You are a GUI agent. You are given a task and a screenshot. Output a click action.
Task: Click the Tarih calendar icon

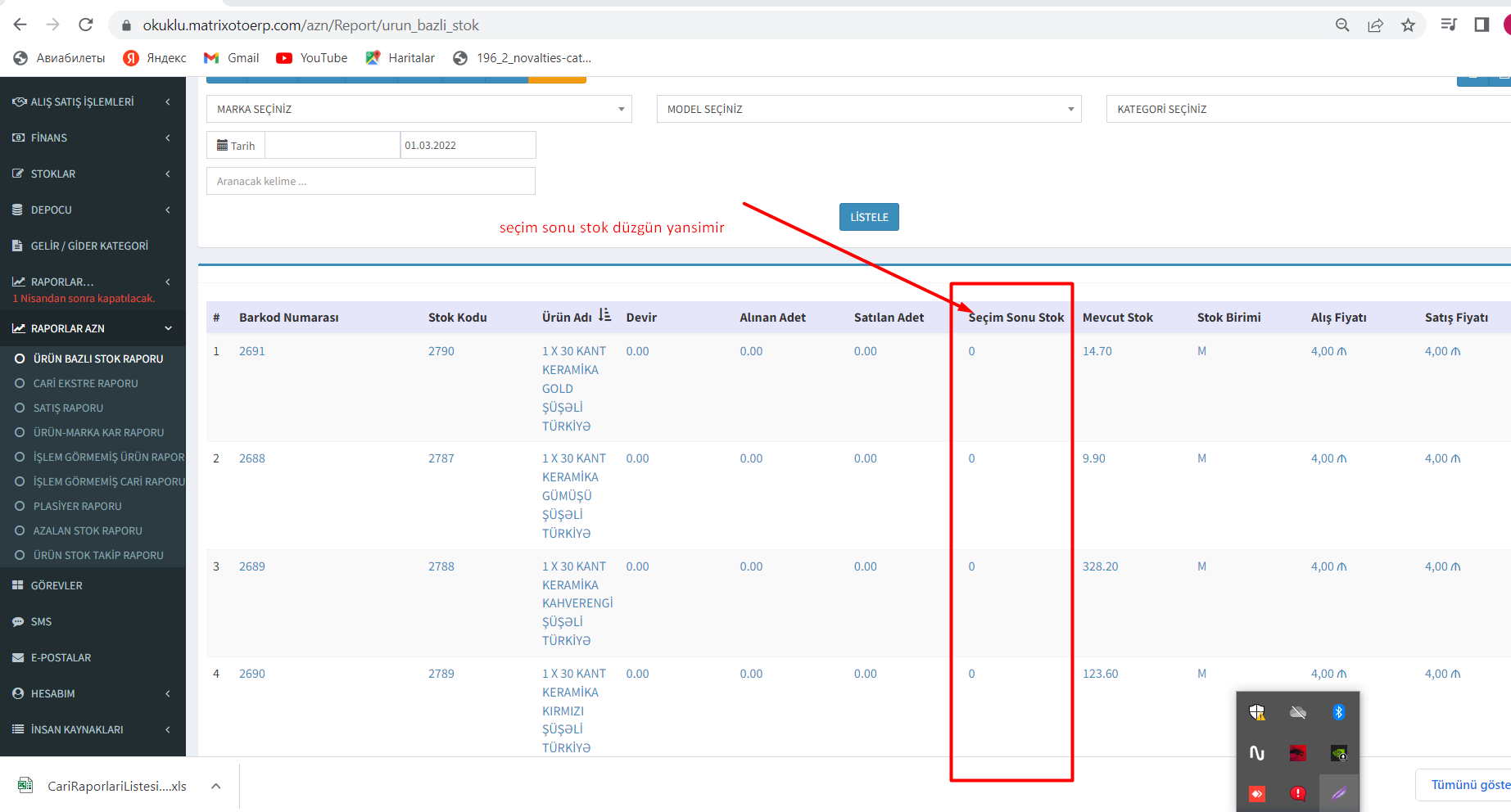click(222, 146)
